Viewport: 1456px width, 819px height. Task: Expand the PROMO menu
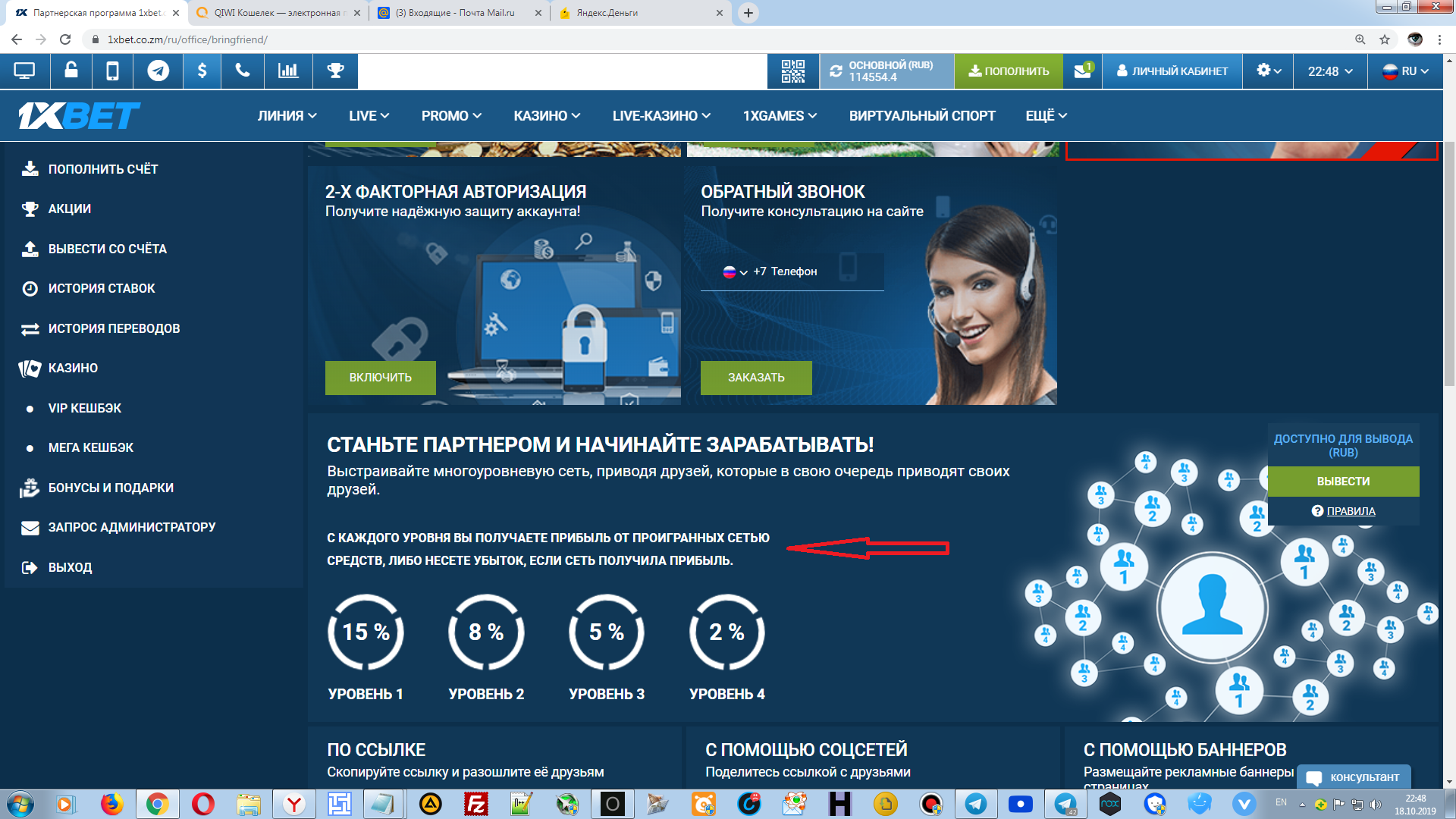click(451, 115)
